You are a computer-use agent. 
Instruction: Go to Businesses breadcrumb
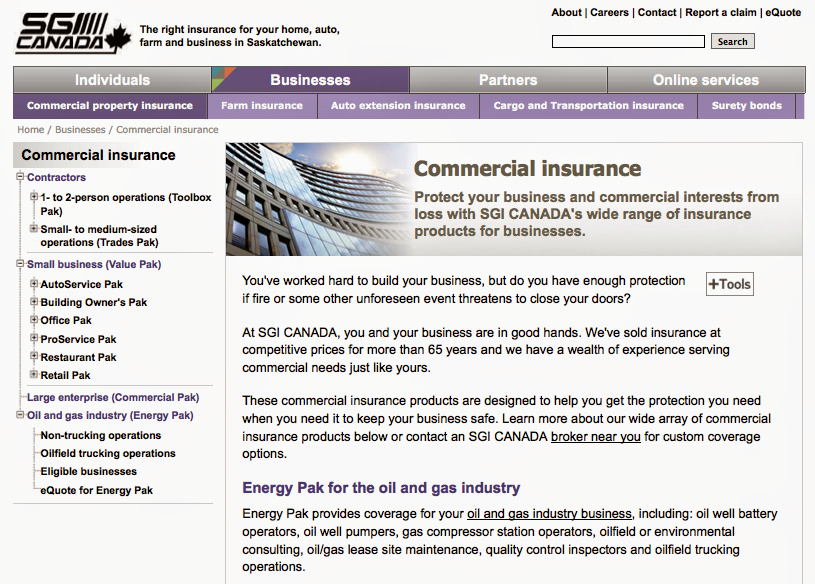coord(80,129)
